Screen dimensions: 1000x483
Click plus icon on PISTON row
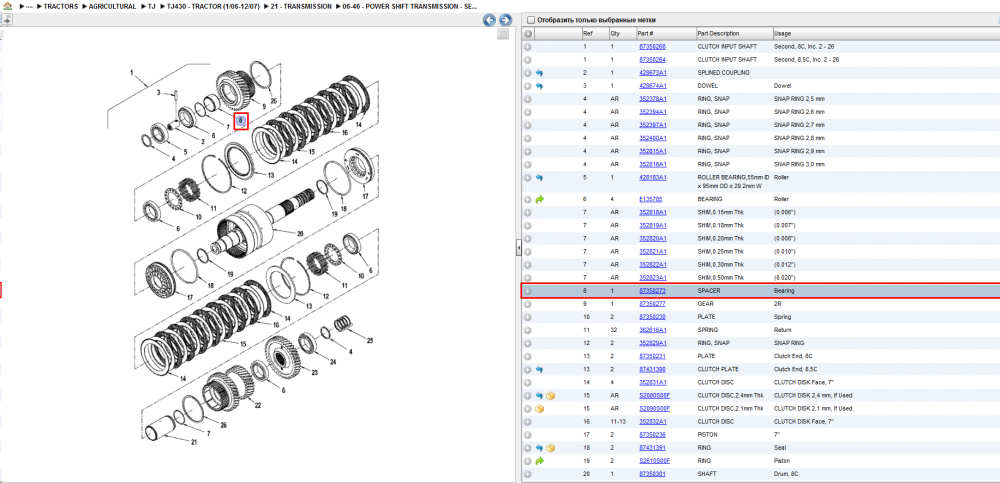pyautogui.click(x=528, y=435)
